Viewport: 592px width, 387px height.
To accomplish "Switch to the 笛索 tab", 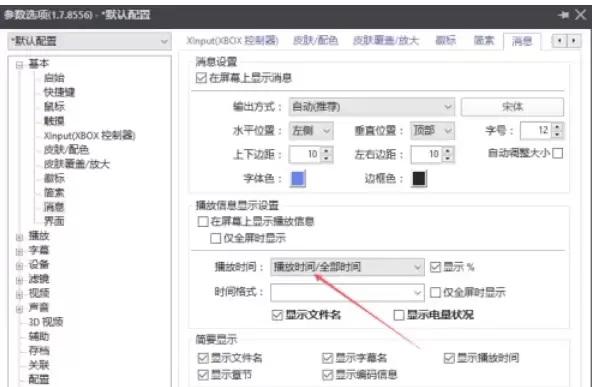I will pos(484,40).
